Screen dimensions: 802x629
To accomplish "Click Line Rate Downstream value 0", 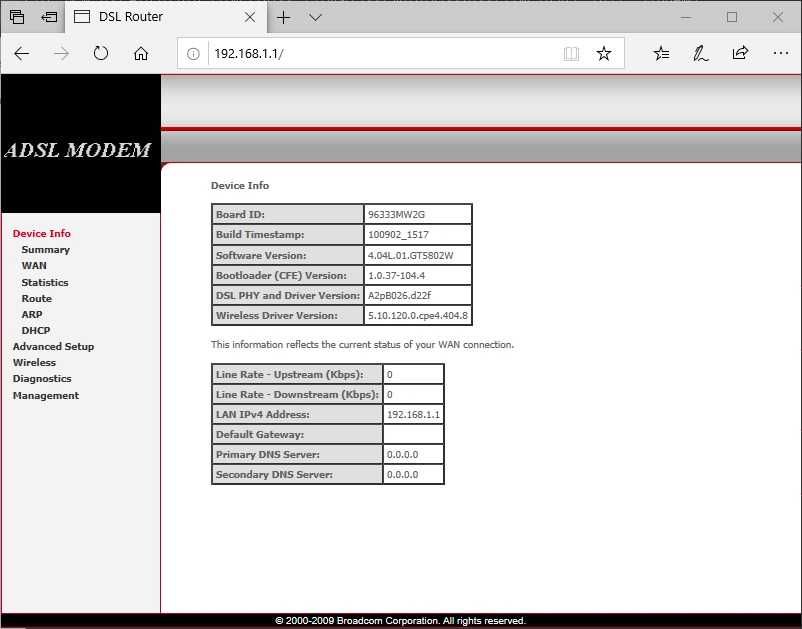I will (x=390, y=394).
